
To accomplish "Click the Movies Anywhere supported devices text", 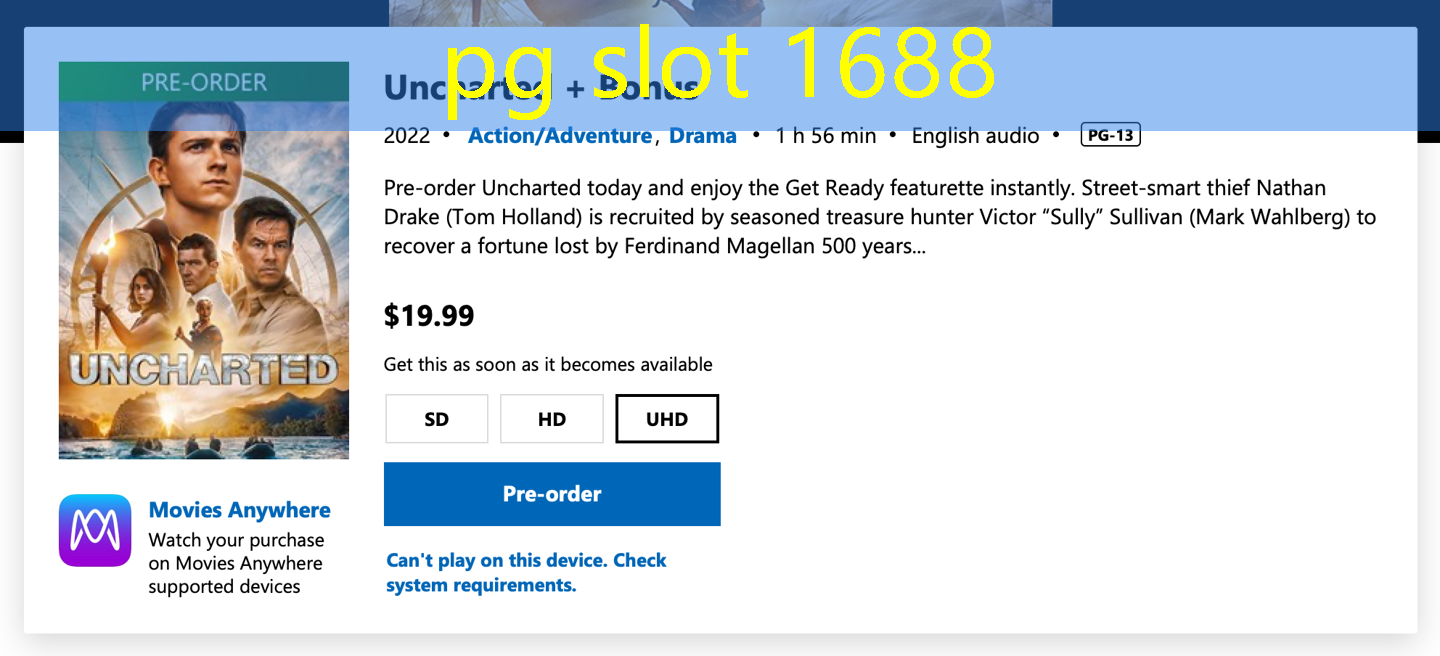I will 236,563.
